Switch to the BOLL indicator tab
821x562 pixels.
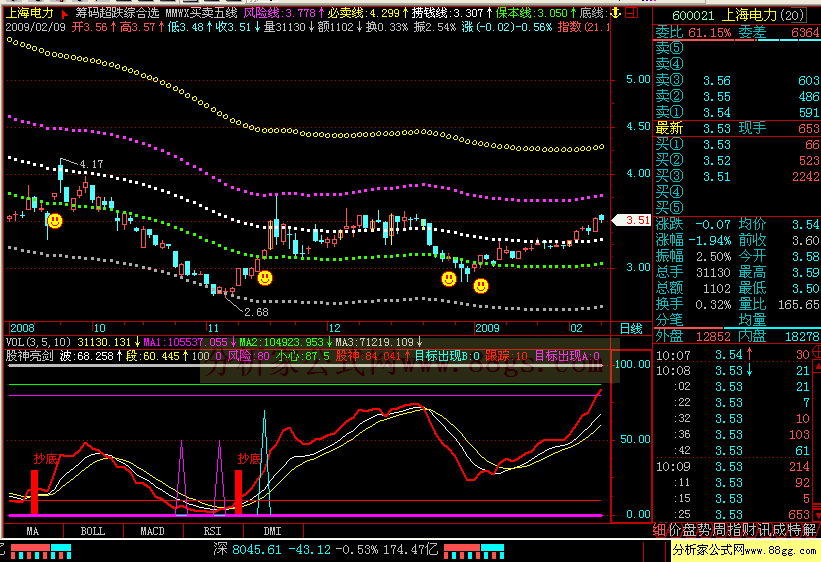coord(93,531)
